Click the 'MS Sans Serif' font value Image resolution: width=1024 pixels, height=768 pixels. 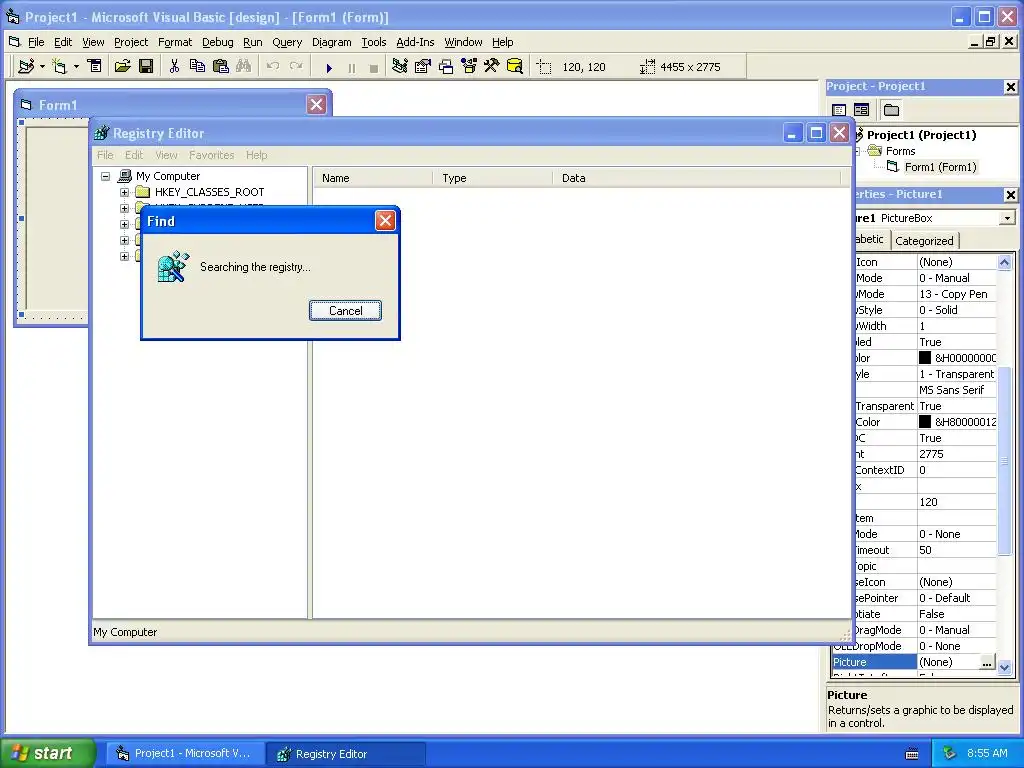(957, 391)
